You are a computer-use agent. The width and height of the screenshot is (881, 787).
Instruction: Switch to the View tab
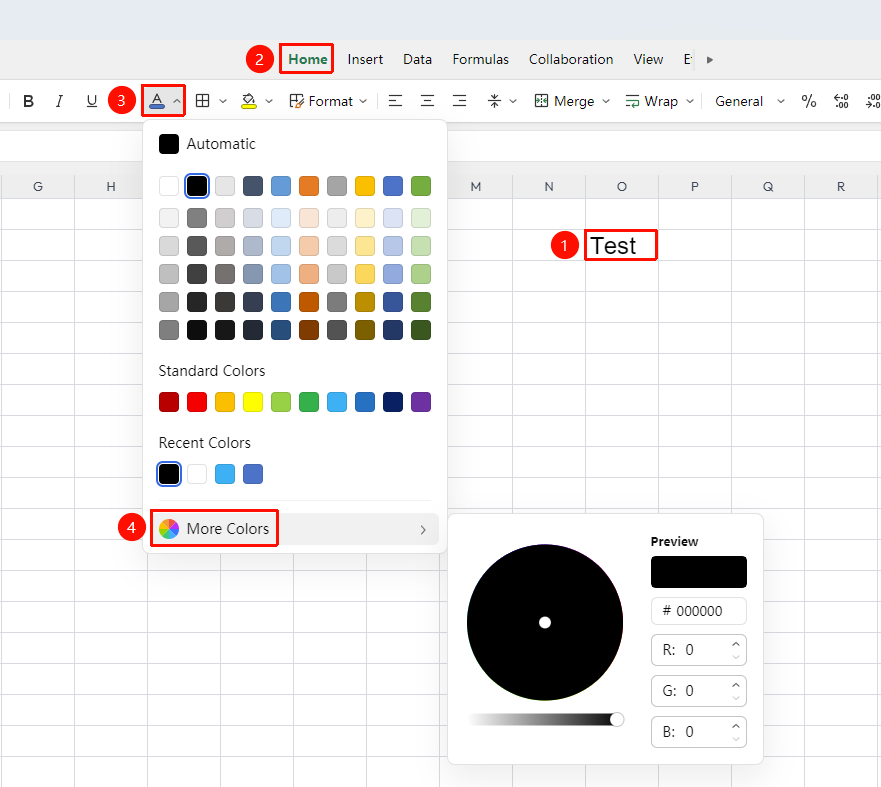pyautogui.click(x=648, y=59)
